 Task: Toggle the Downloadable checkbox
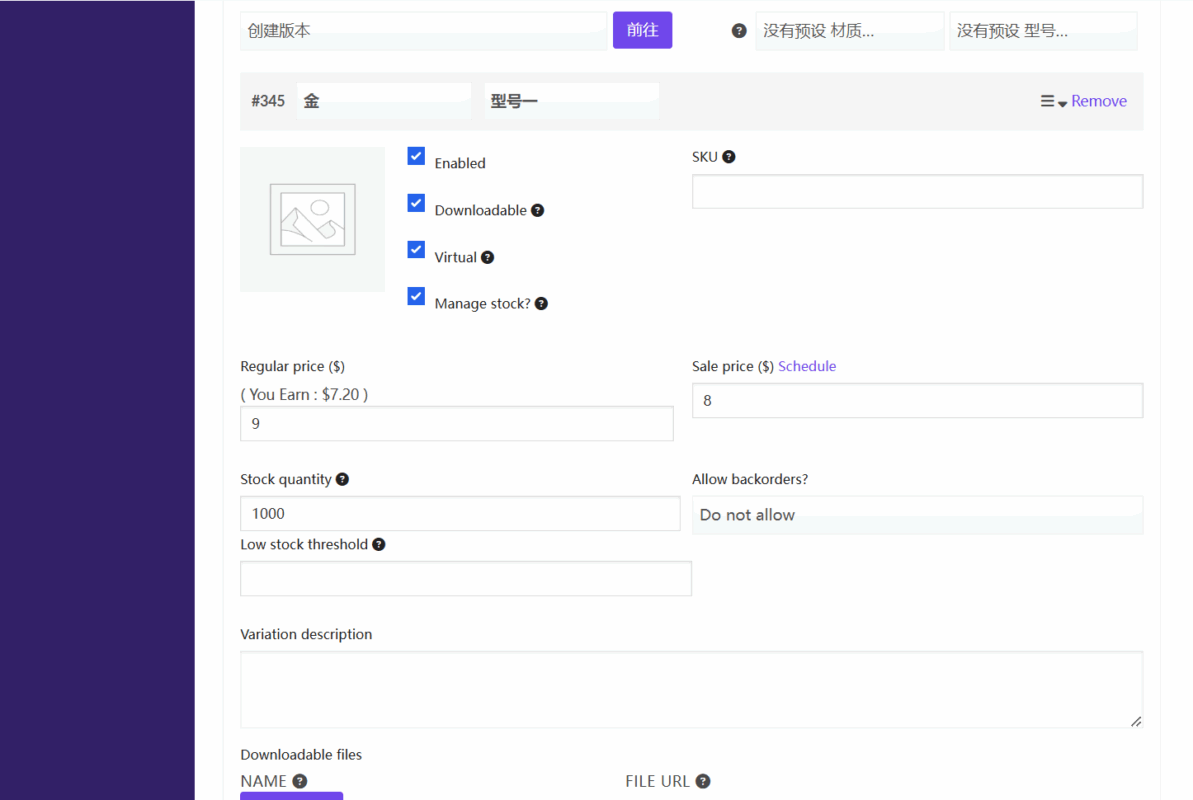416,203
